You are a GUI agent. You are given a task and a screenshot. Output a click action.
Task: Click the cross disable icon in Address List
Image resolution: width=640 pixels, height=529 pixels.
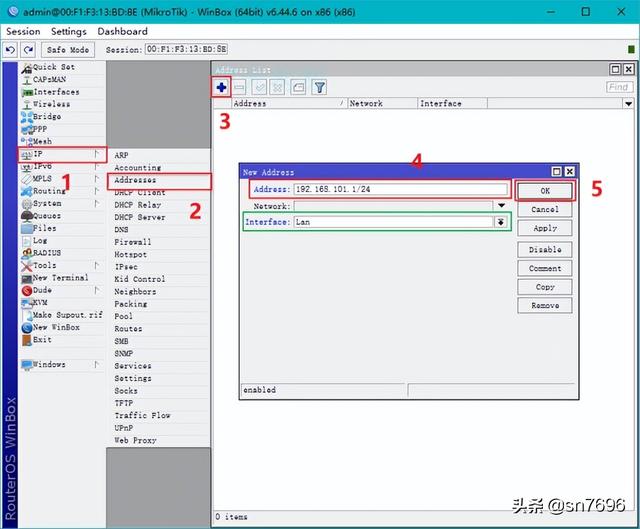[278, 87]
